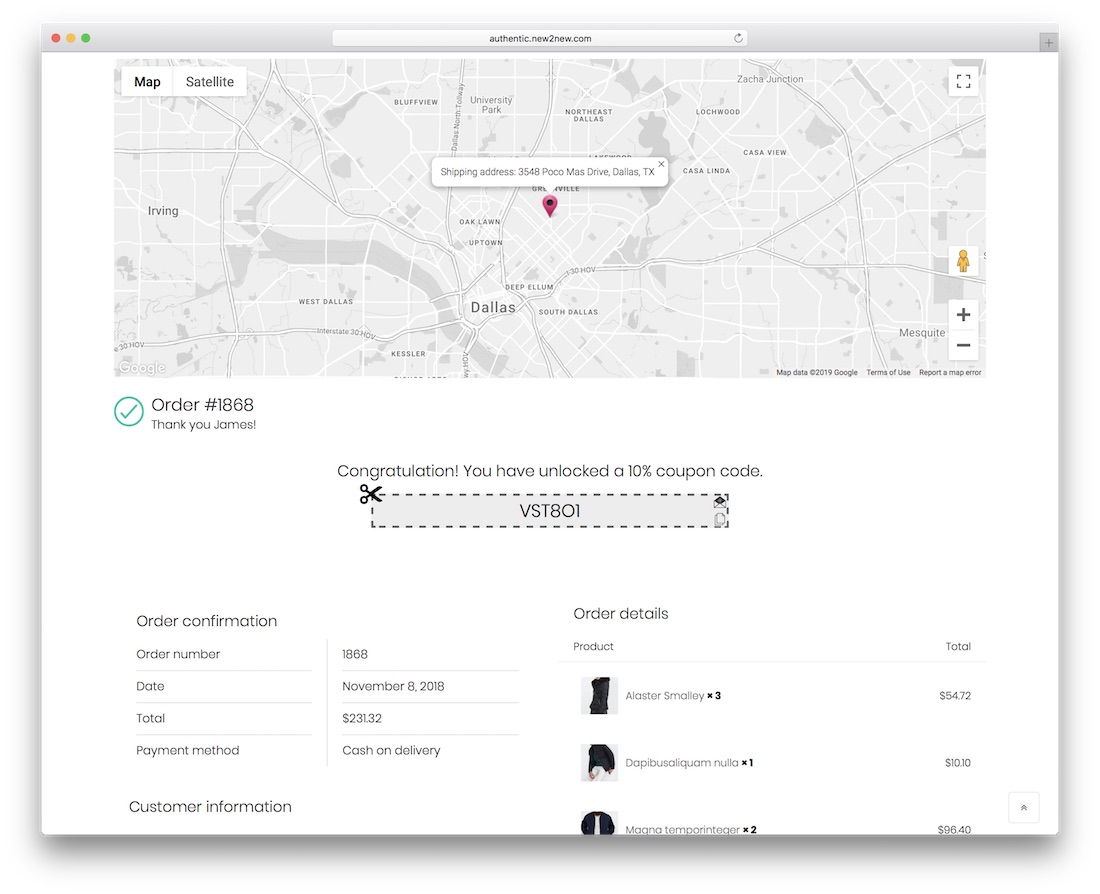This screenshot has width=1100, height=894.
Task: Zoom out of the map
Action: (x=963, y=346)
